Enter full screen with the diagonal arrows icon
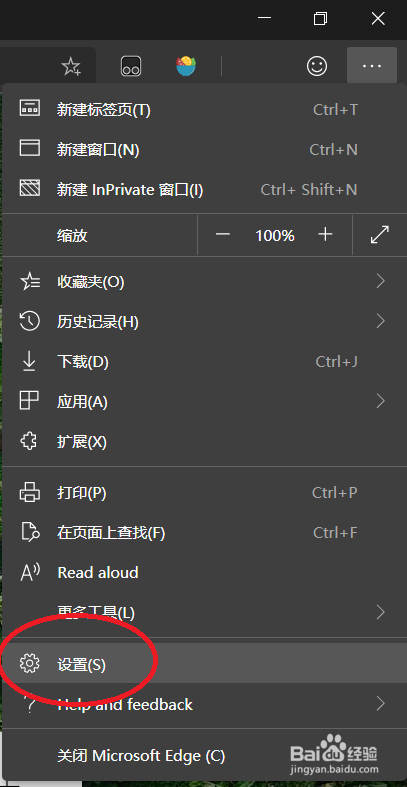This screenshot has height=787, width=407. (380, 235)
